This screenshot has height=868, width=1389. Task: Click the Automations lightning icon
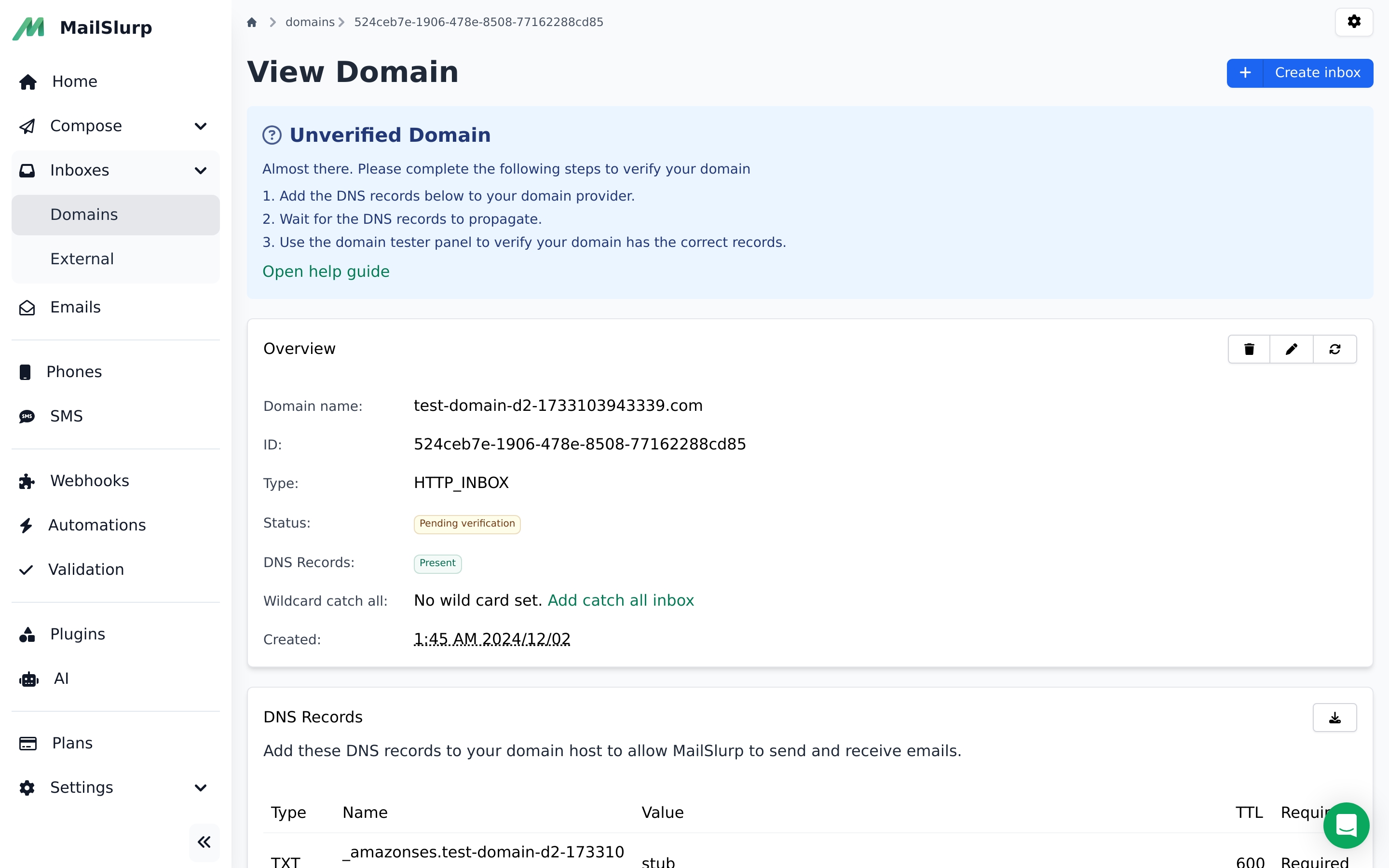pyautogui.click(x=26, y=525)
